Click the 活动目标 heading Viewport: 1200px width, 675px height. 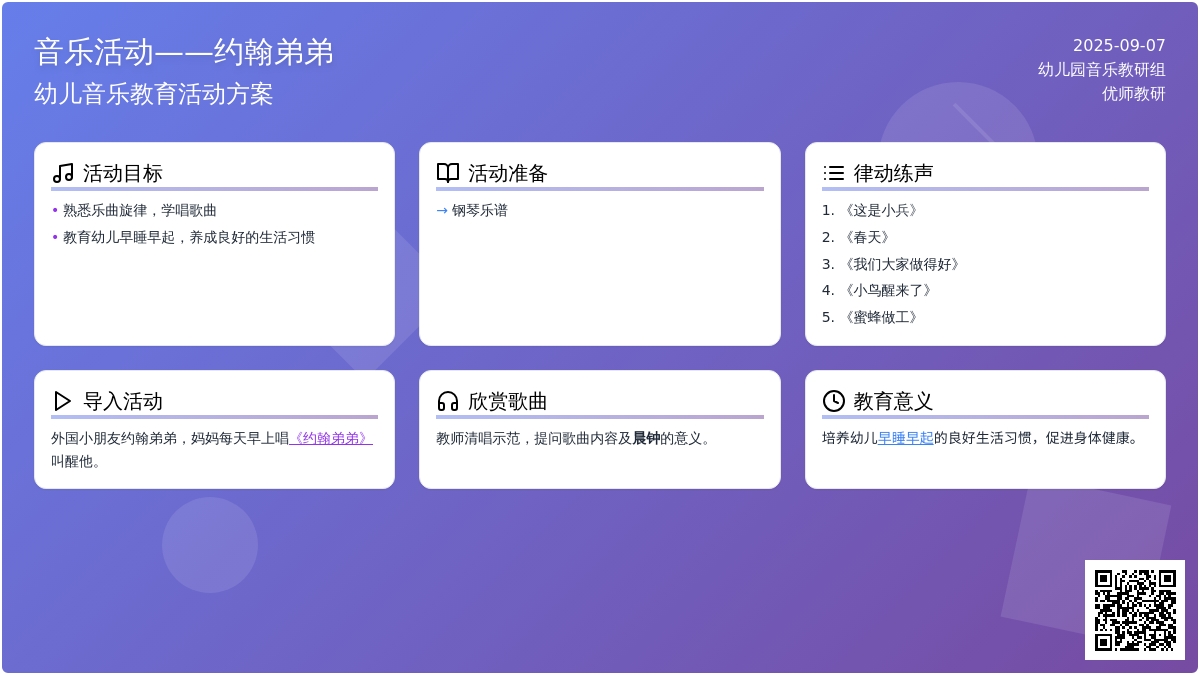click(123, 173)
